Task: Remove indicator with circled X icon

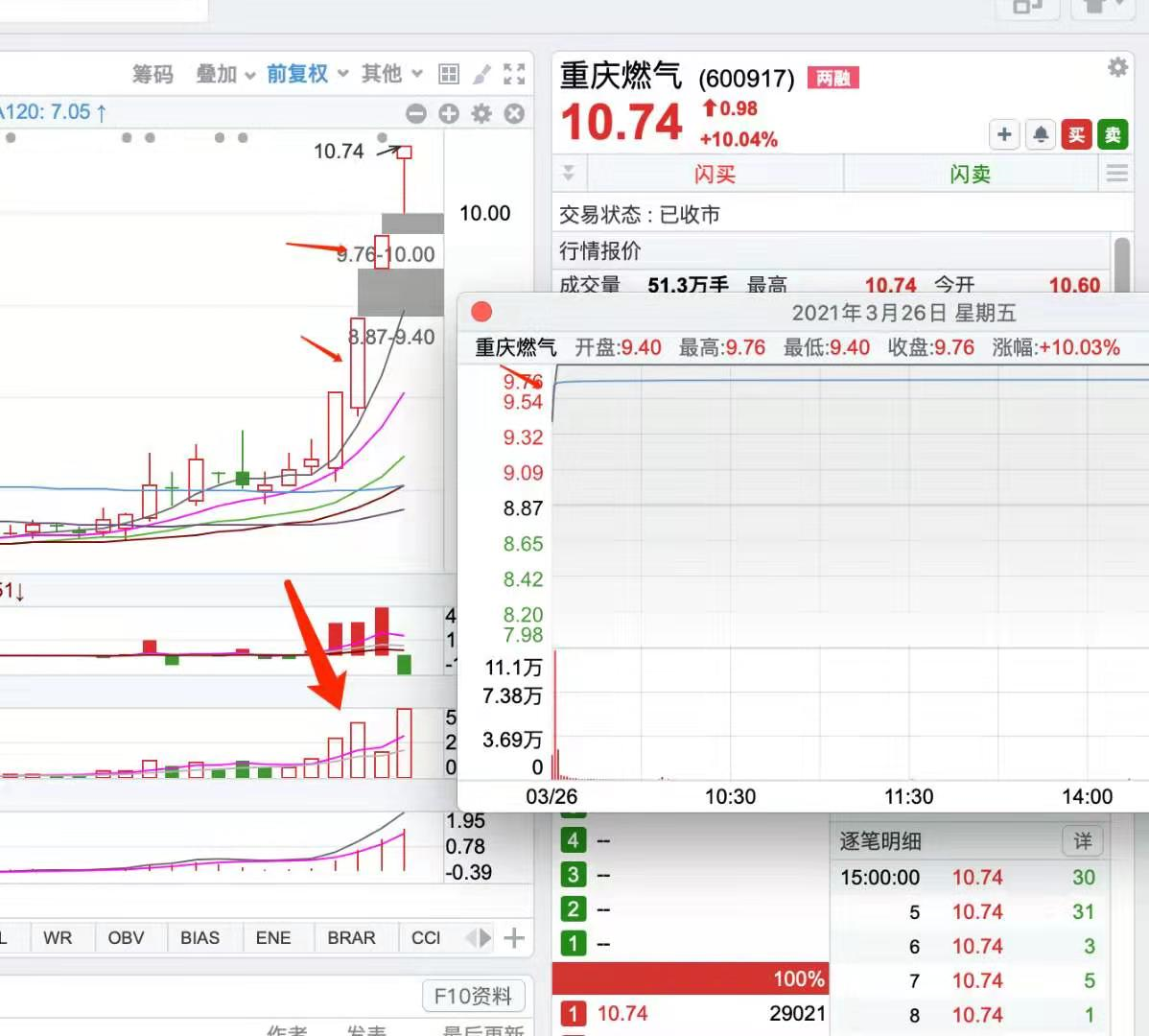Action: [x=514, y=113]
